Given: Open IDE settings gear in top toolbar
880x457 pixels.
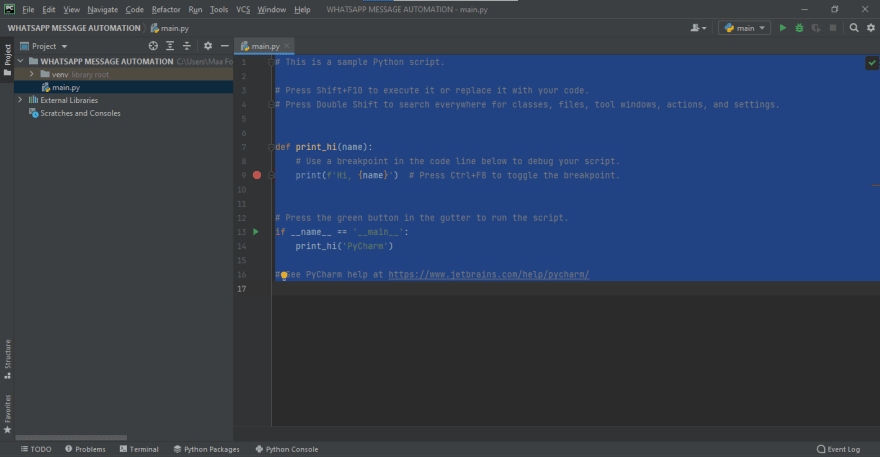Looking at the screenshot, I should click(x=870, y=28).
